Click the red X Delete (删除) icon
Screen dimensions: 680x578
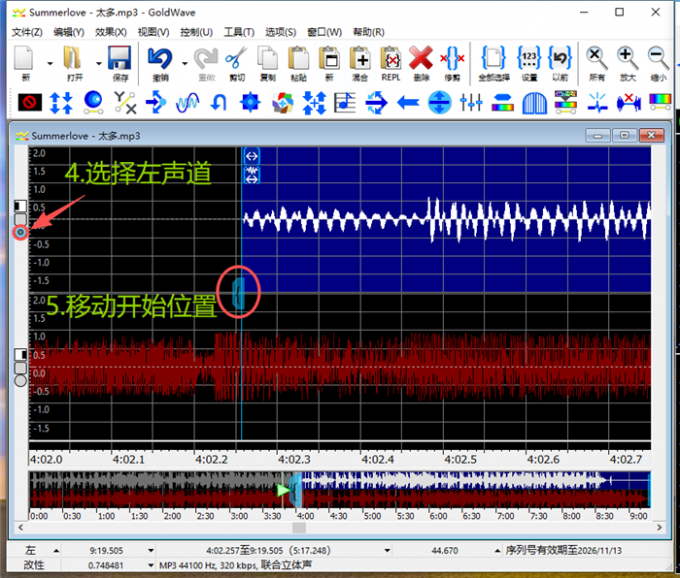click(421, 58)
